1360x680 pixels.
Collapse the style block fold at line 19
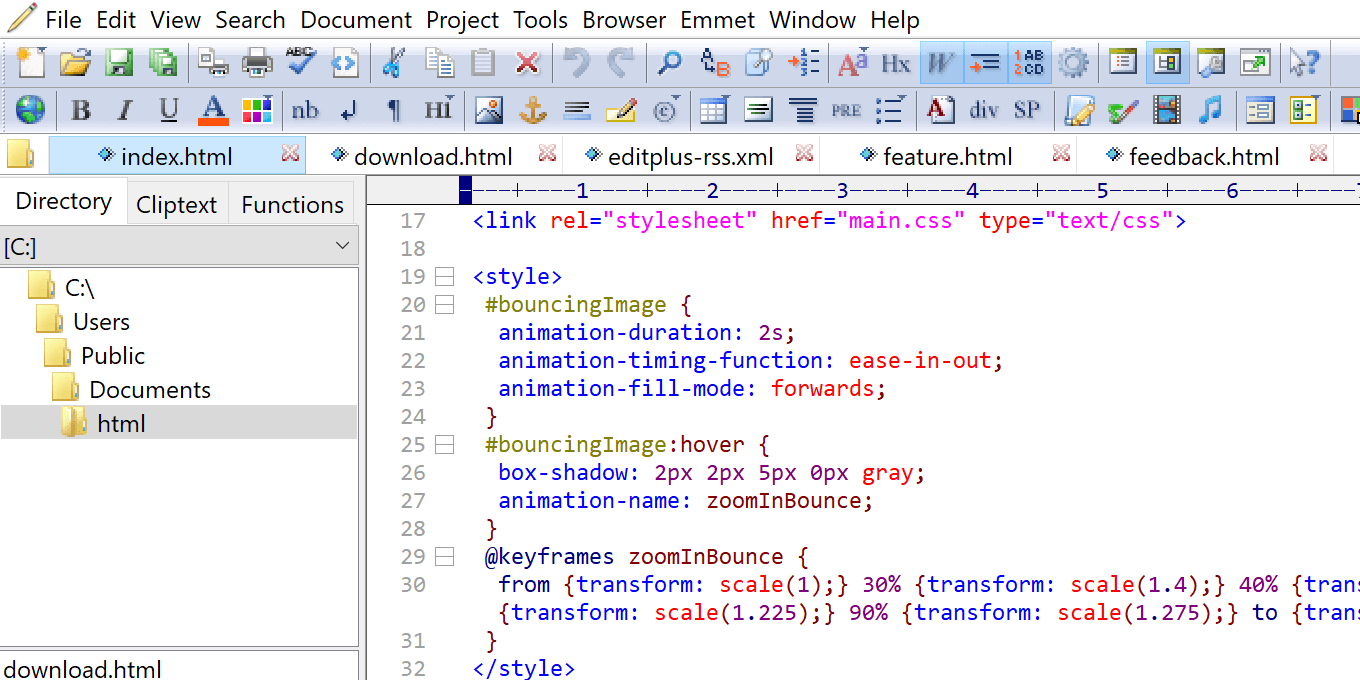click(444, 276)
